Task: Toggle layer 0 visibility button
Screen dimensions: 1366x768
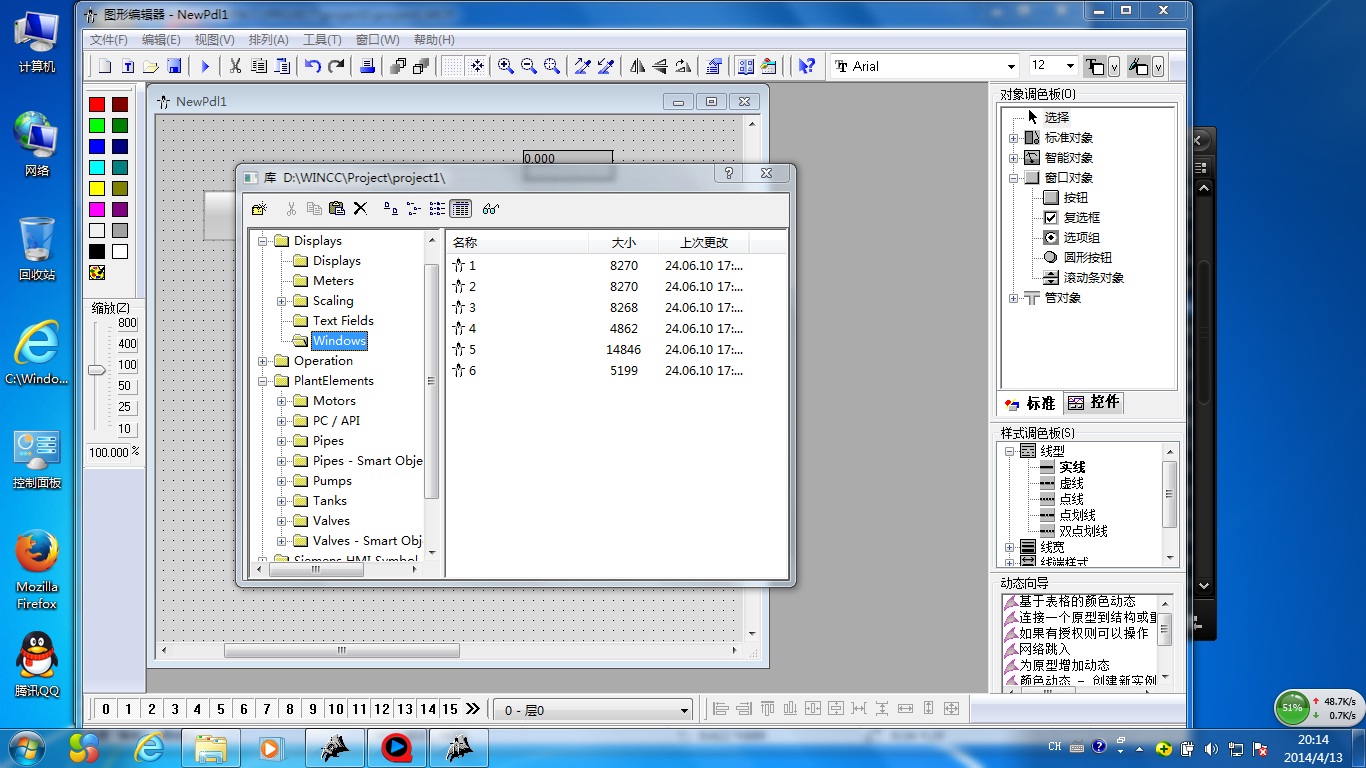Action: [x=106, y=709]
